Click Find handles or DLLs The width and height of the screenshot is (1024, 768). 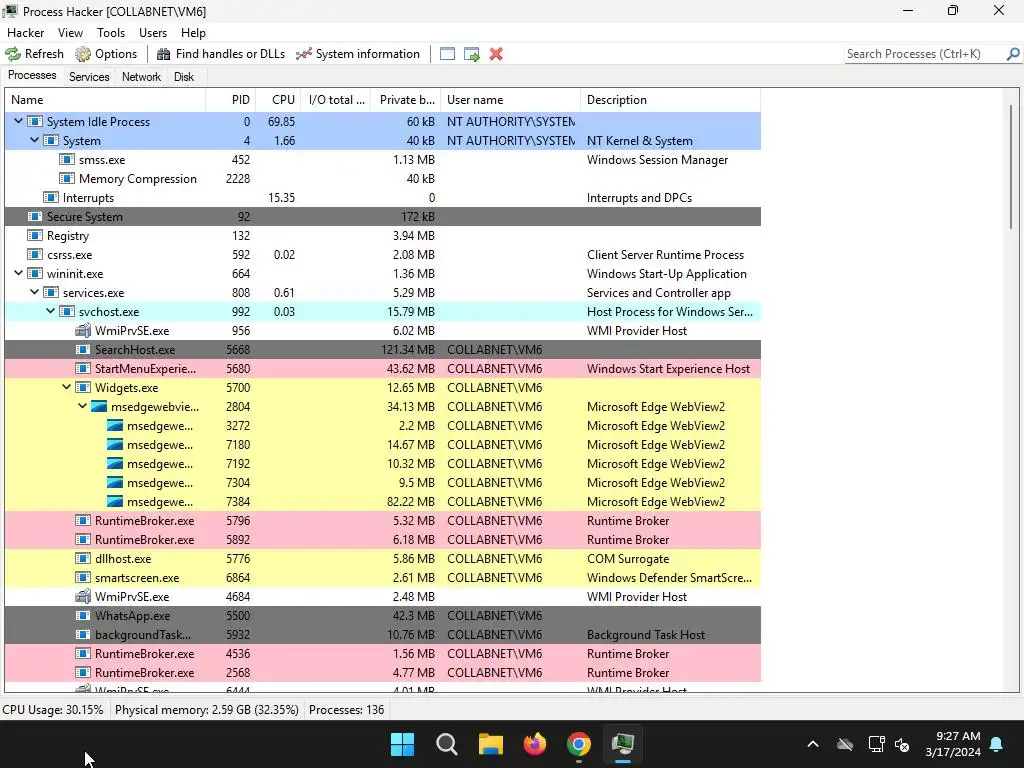[x=221, y=54]
